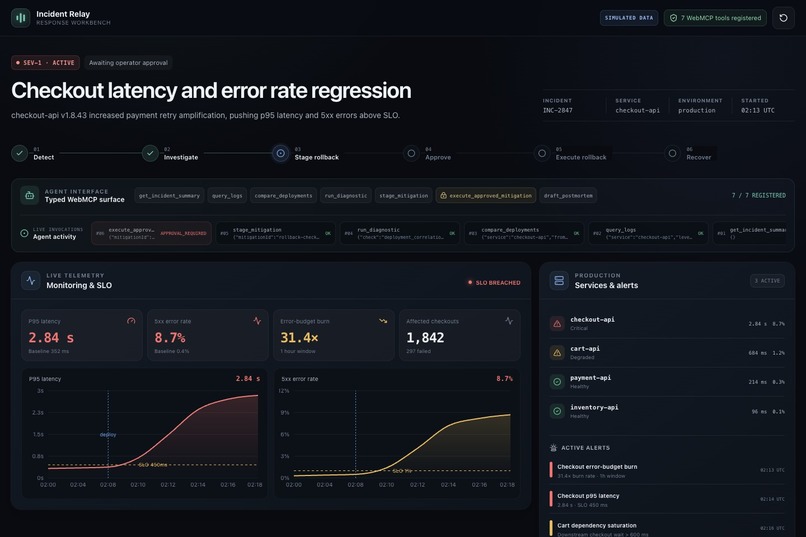Click the stage_mitigation tool chip
This screenshot has width=806, height=537.
click(x=404, y=196)
